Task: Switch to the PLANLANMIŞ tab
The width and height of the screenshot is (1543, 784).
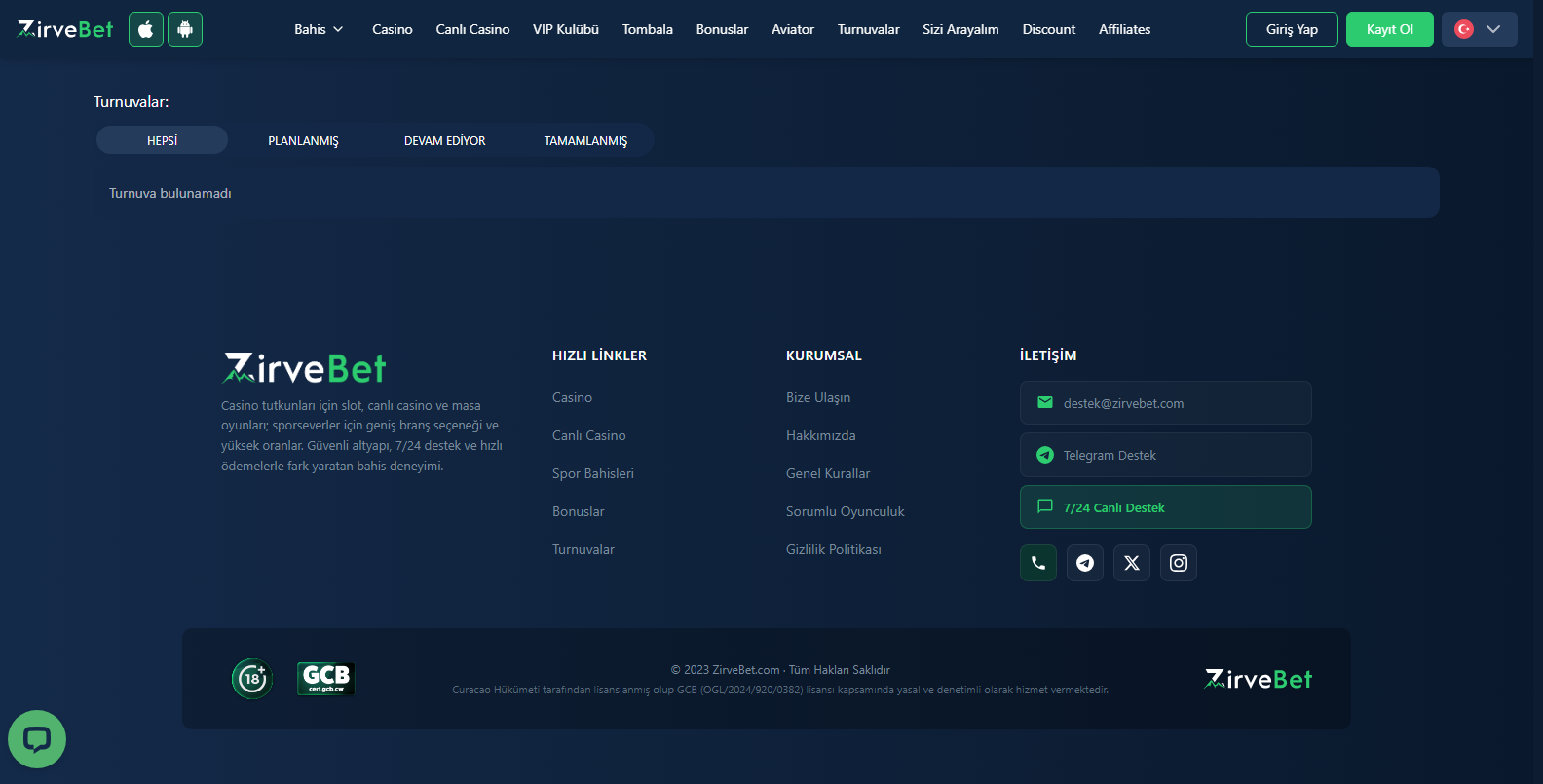Action: [303, 140]
